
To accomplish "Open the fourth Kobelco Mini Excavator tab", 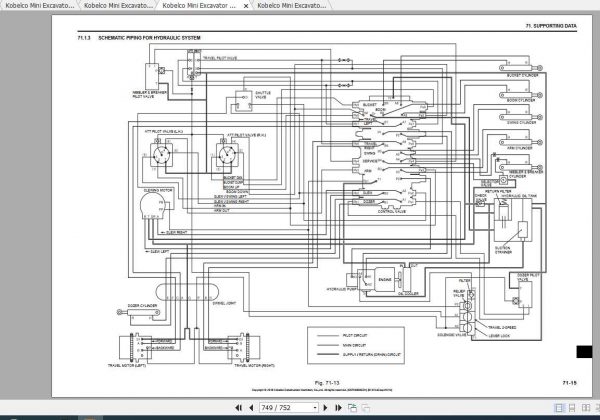I will tap(292, 5).
